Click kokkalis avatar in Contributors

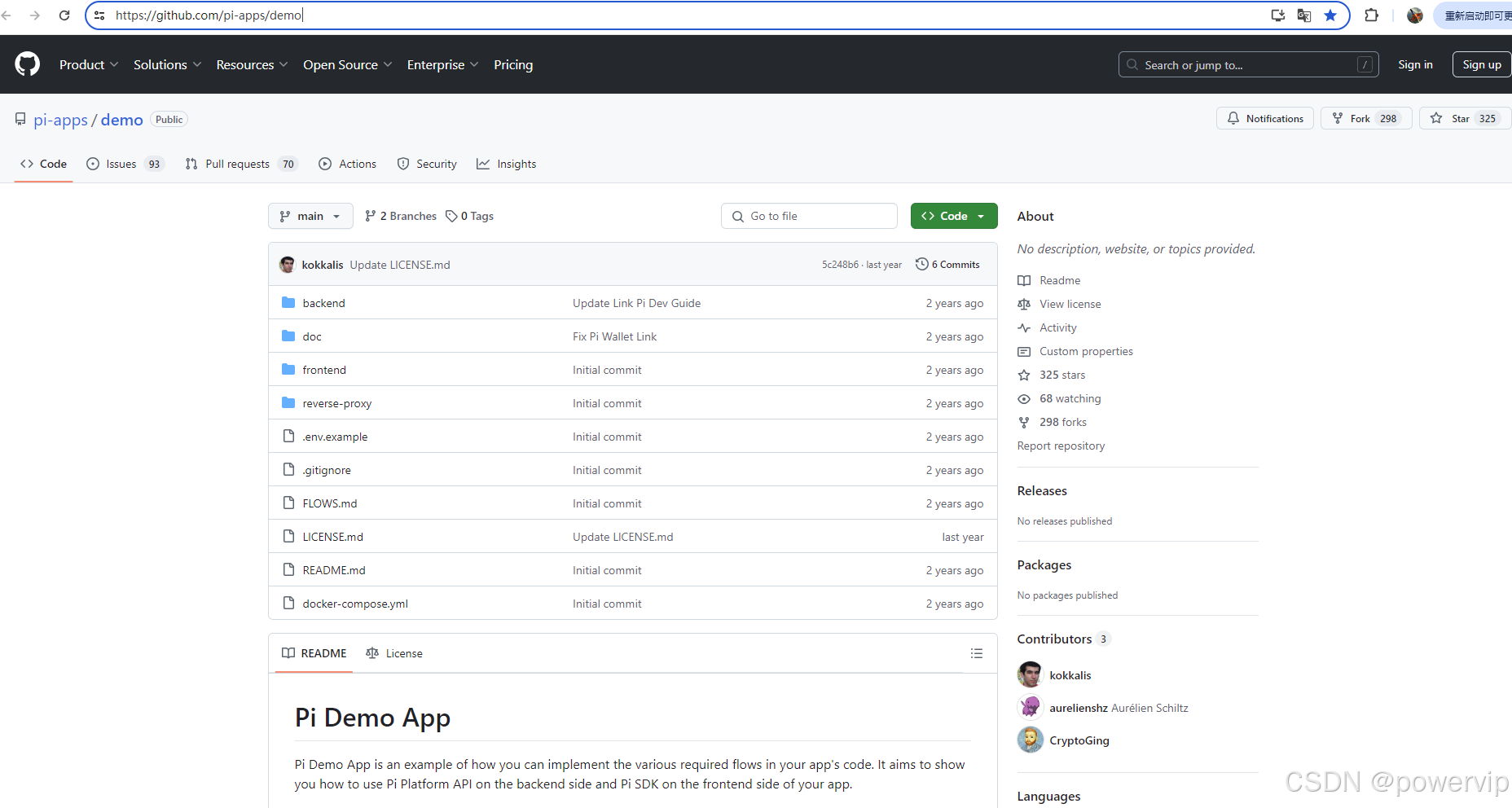coord(1031,674)
